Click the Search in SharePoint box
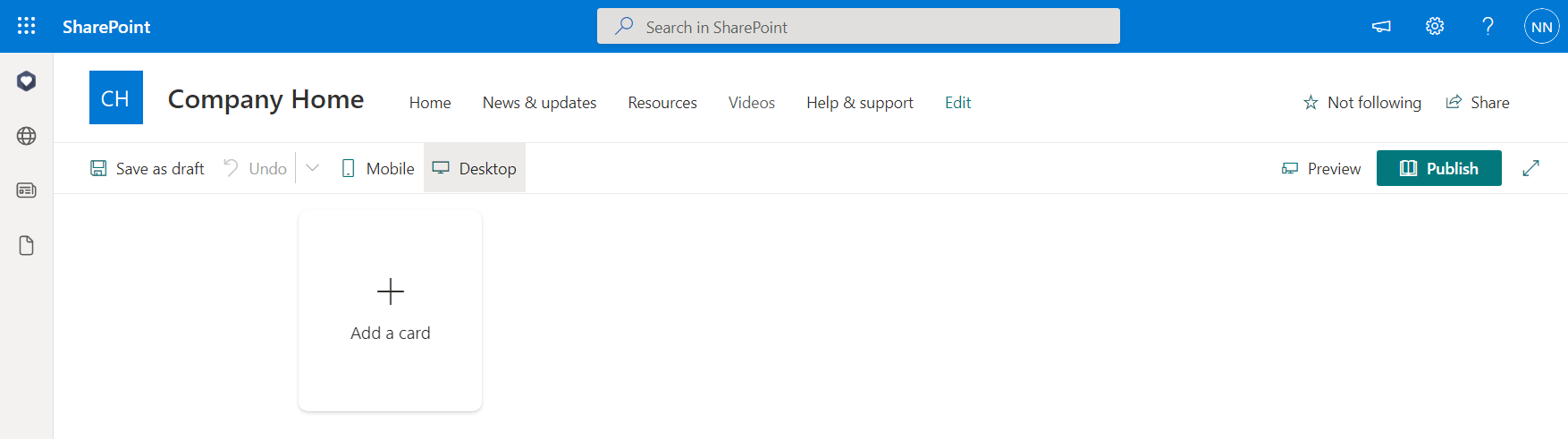 [858, 27]
